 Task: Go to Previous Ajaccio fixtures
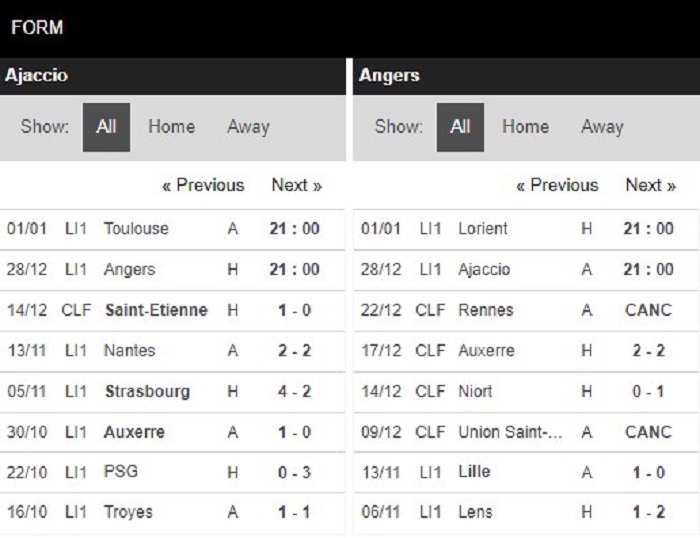coord(203,185)
